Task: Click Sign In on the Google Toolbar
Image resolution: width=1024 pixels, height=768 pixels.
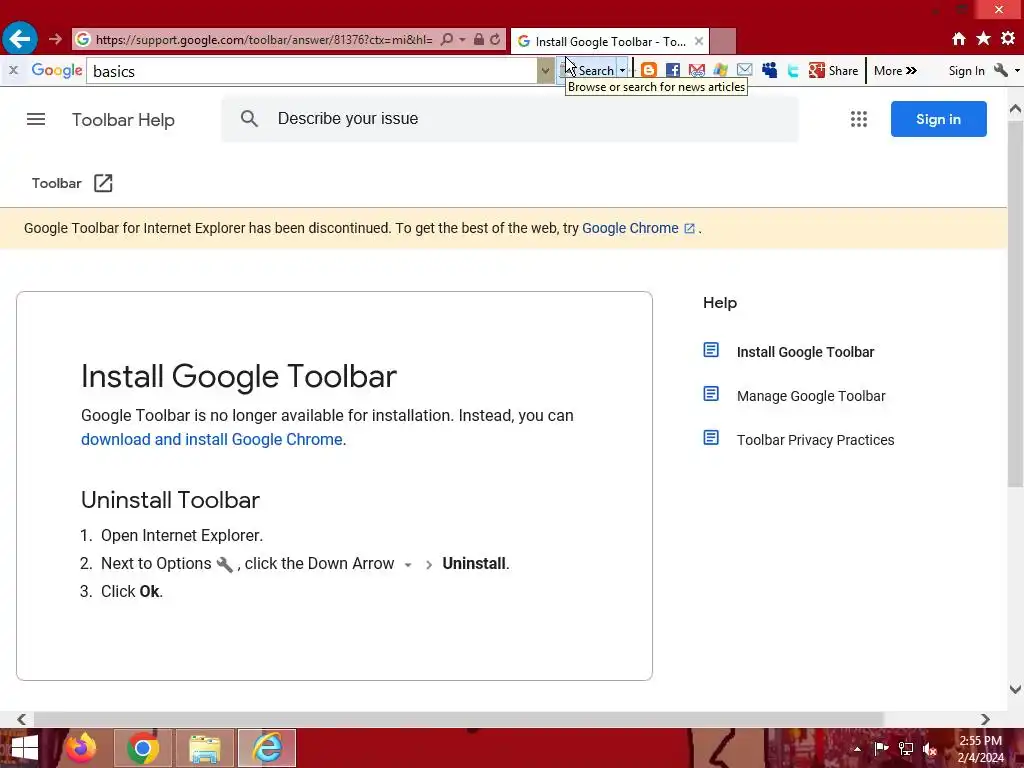Action: 967,71
